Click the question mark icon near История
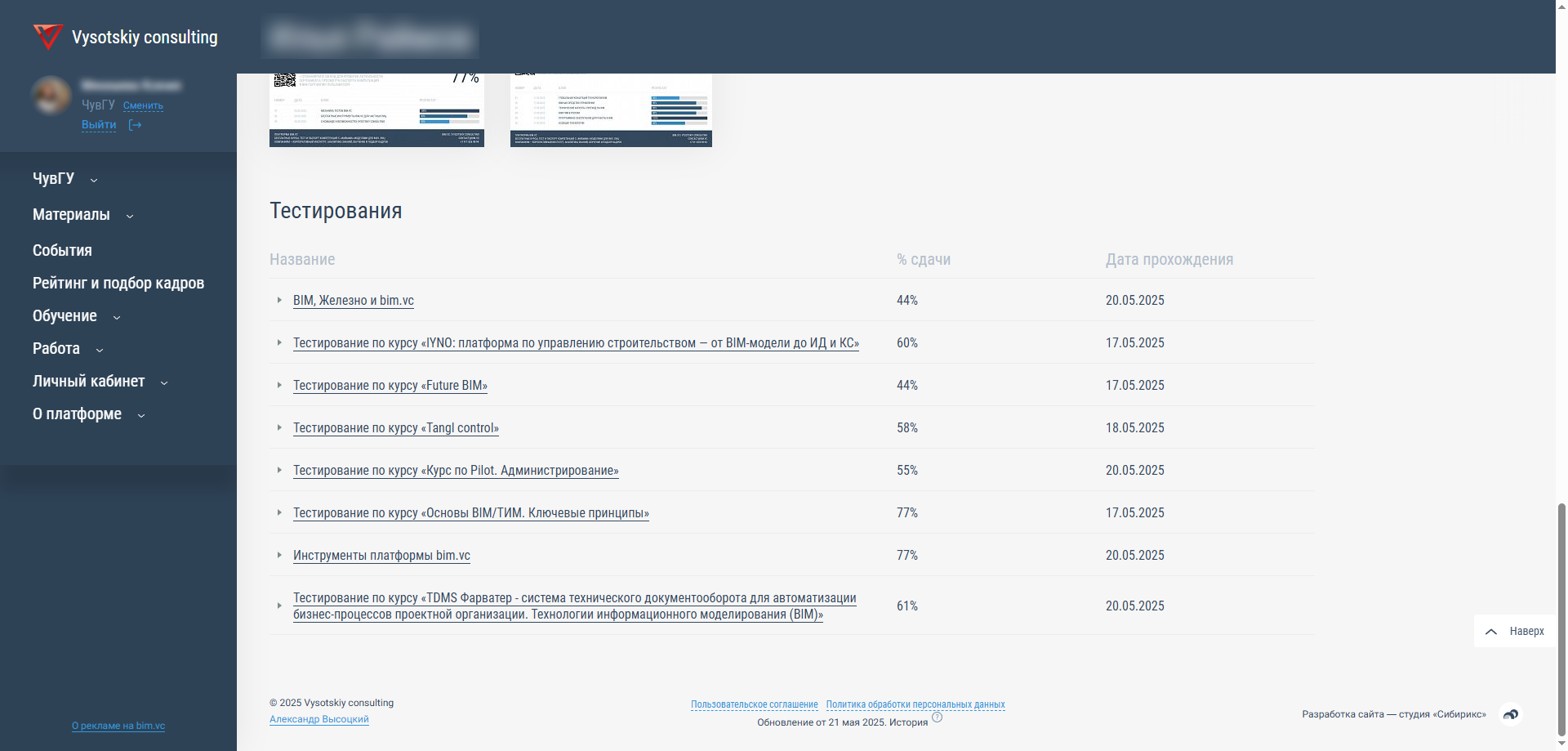Image resolution: width=1568 pixels, height=751 pixels. click(937, 717)
